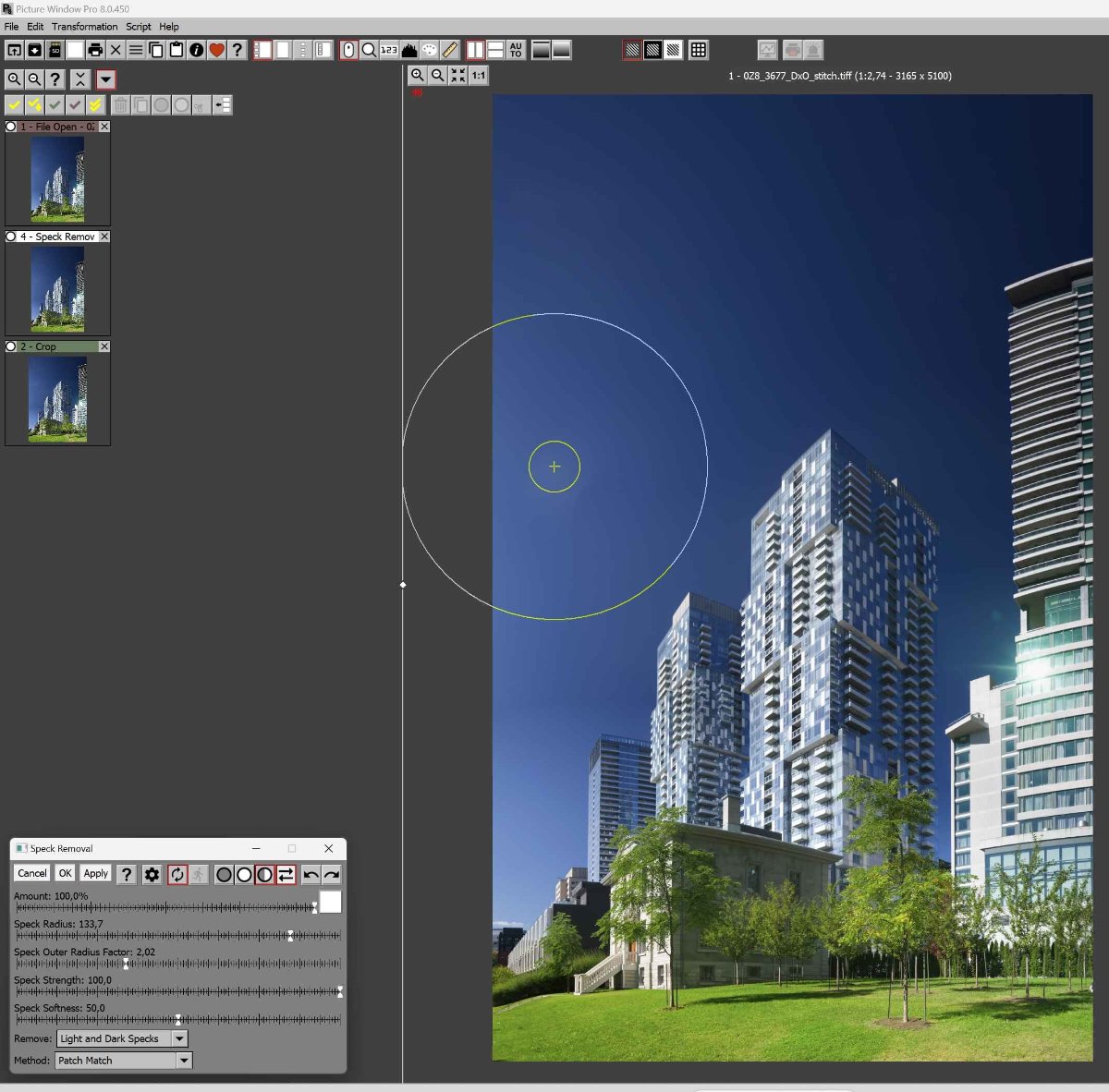Click the 1:1 zoom button above image

pos(478,76)
